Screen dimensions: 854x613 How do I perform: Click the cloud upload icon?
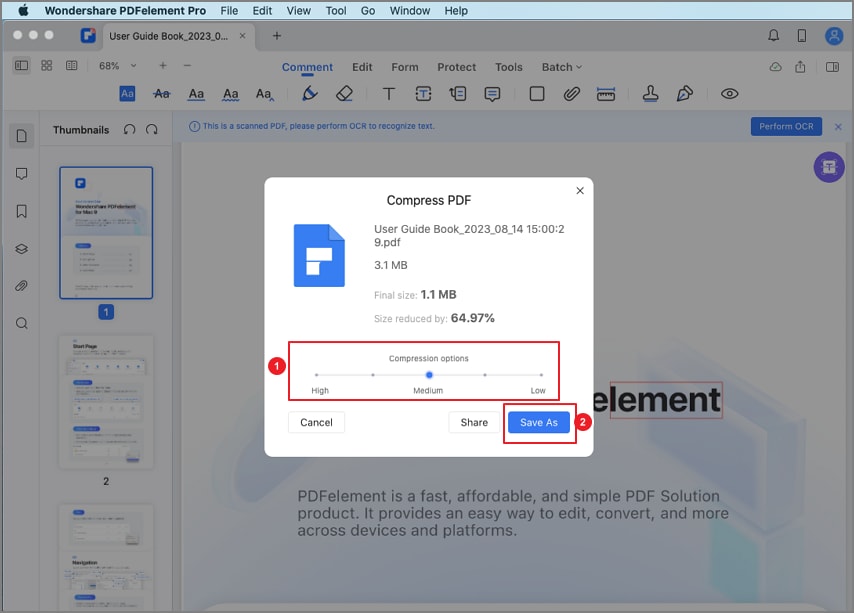(x=776, y=67)
